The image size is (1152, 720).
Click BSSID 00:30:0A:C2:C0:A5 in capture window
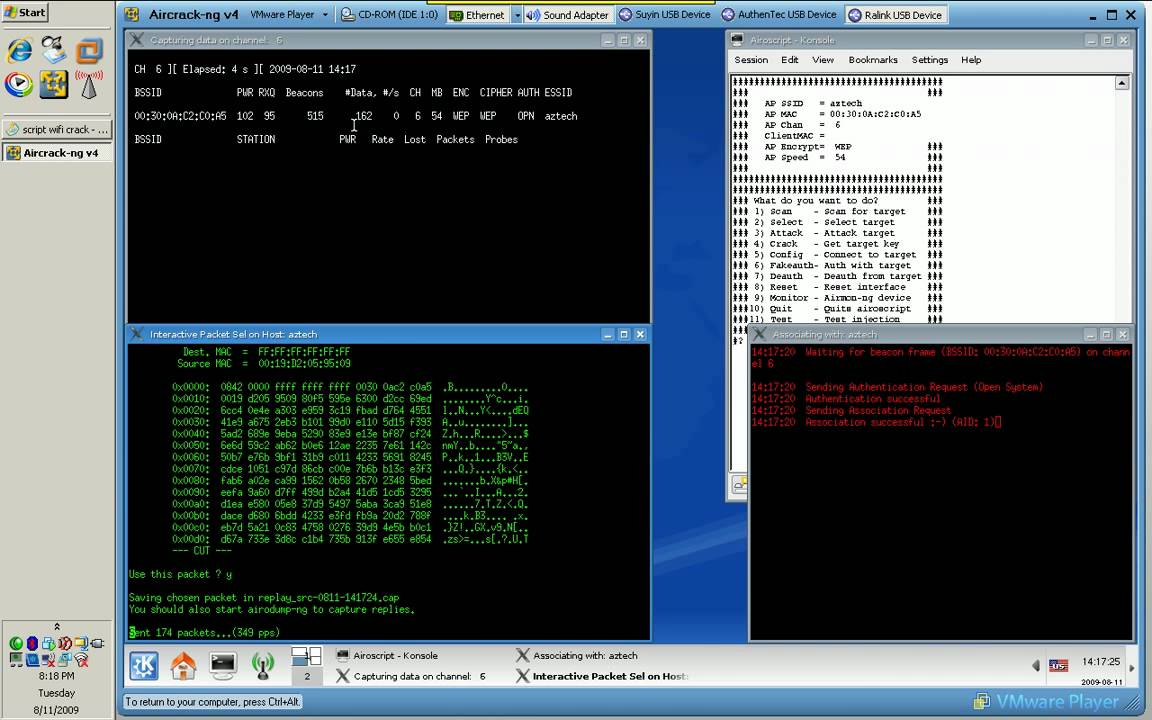pyautogui.click(x=180, y=116)
